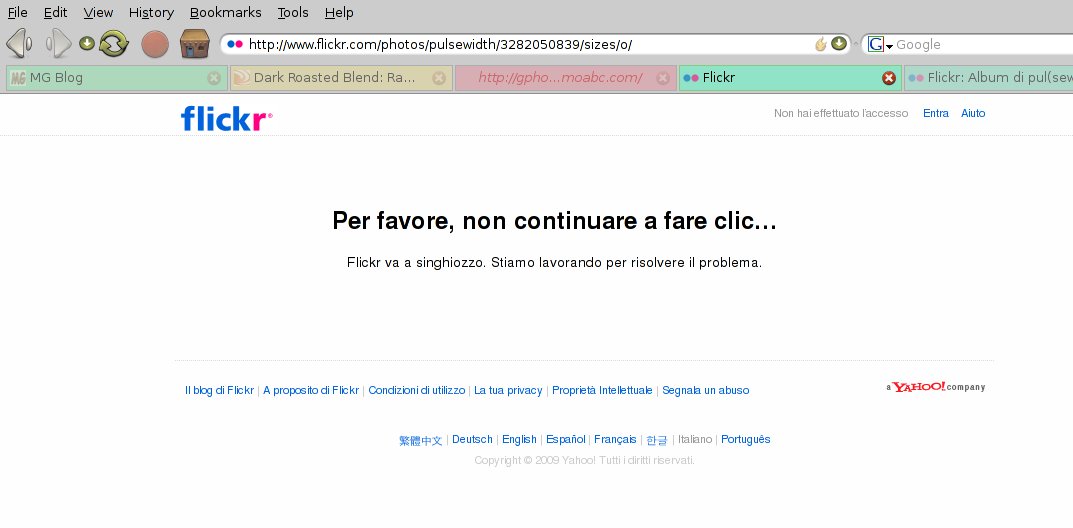This screenshot has height=528, width=1073.
Task: Go forward with the Forward arrow button
Action: click(x=59, y=44)
